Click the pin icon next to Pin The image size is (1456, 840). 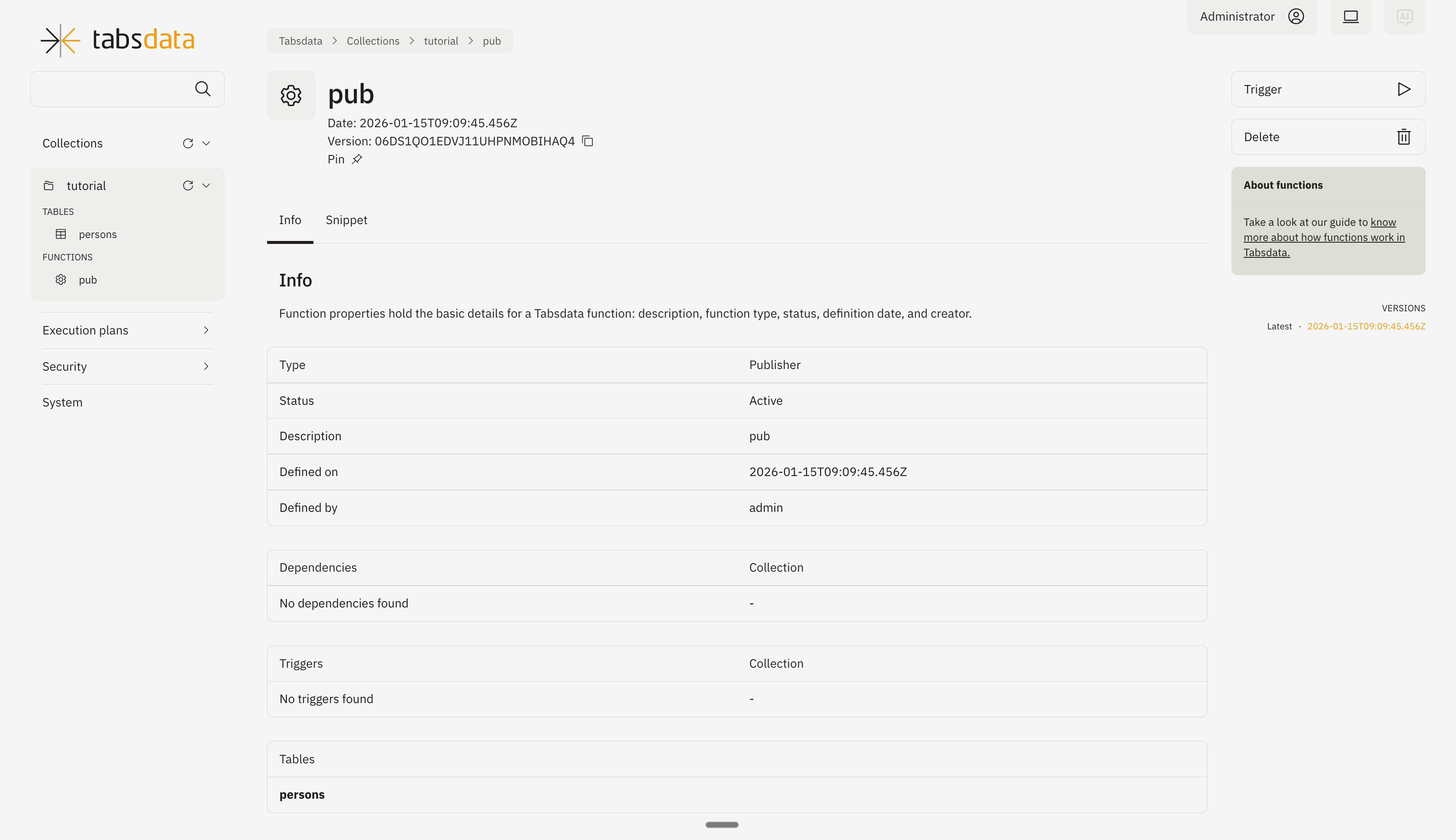click(x=357, y=159)
